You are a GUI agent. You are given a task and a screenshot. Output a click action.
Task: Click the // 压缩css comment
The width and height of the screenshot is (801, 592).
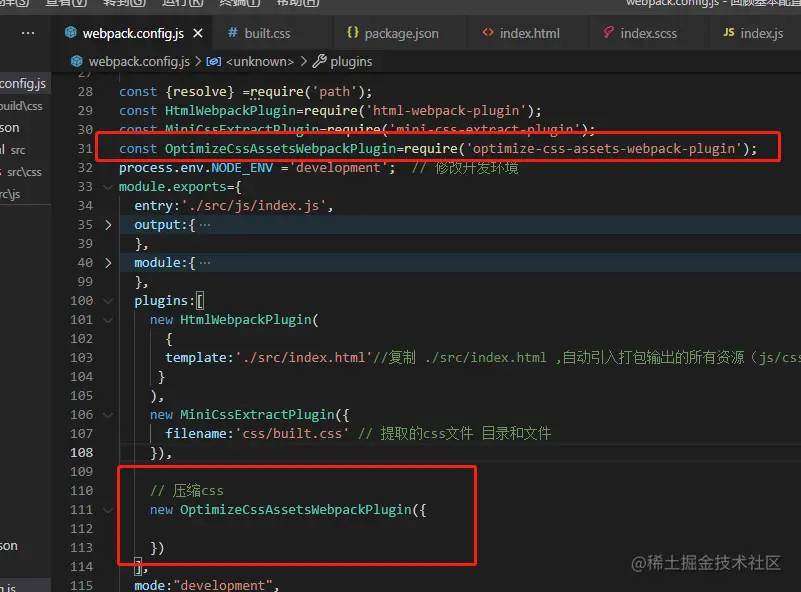(x=186, y=490)
